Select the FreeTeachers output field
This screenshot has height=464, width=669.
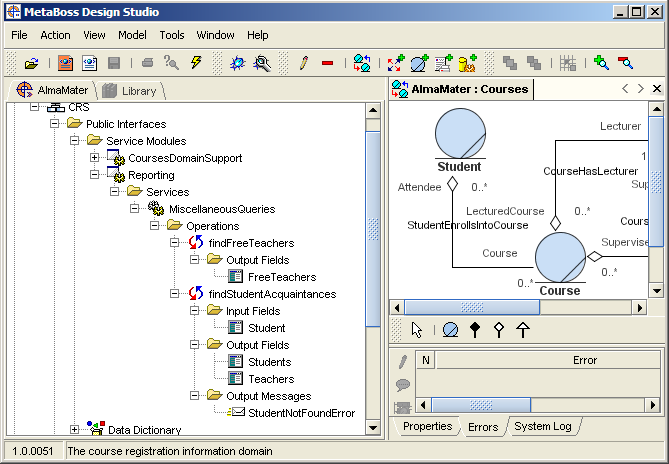coord(282,277)
